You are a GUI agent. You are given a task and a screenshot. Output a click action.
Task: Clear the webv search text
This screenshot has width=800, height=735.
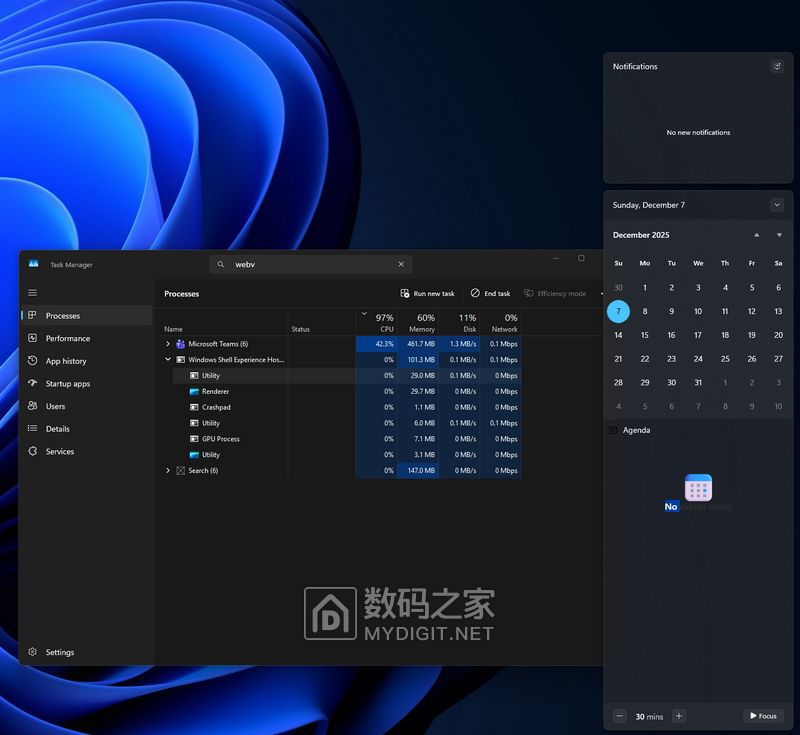pyautogui.click(x=401, y=264)
